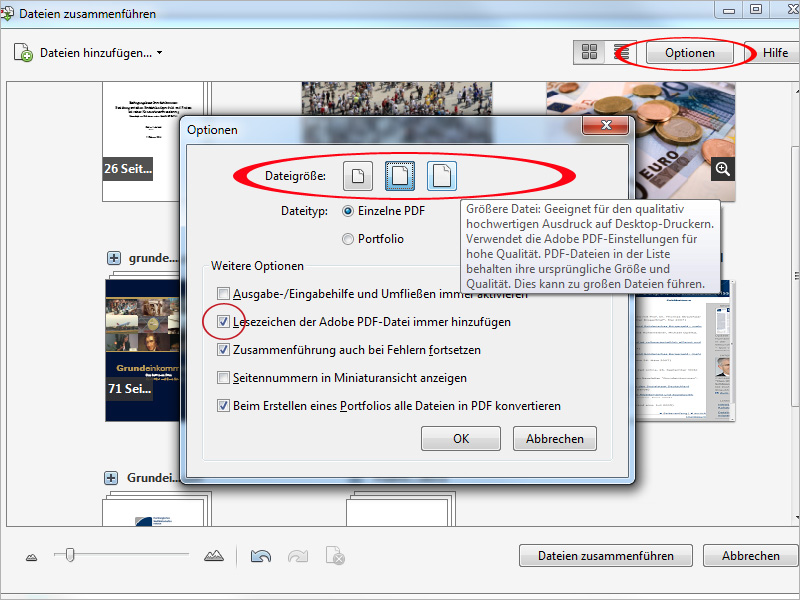The image size is (800, 600).
Task: Click the large mountains zoom-in icon
Action: click(x=214, y=556)
